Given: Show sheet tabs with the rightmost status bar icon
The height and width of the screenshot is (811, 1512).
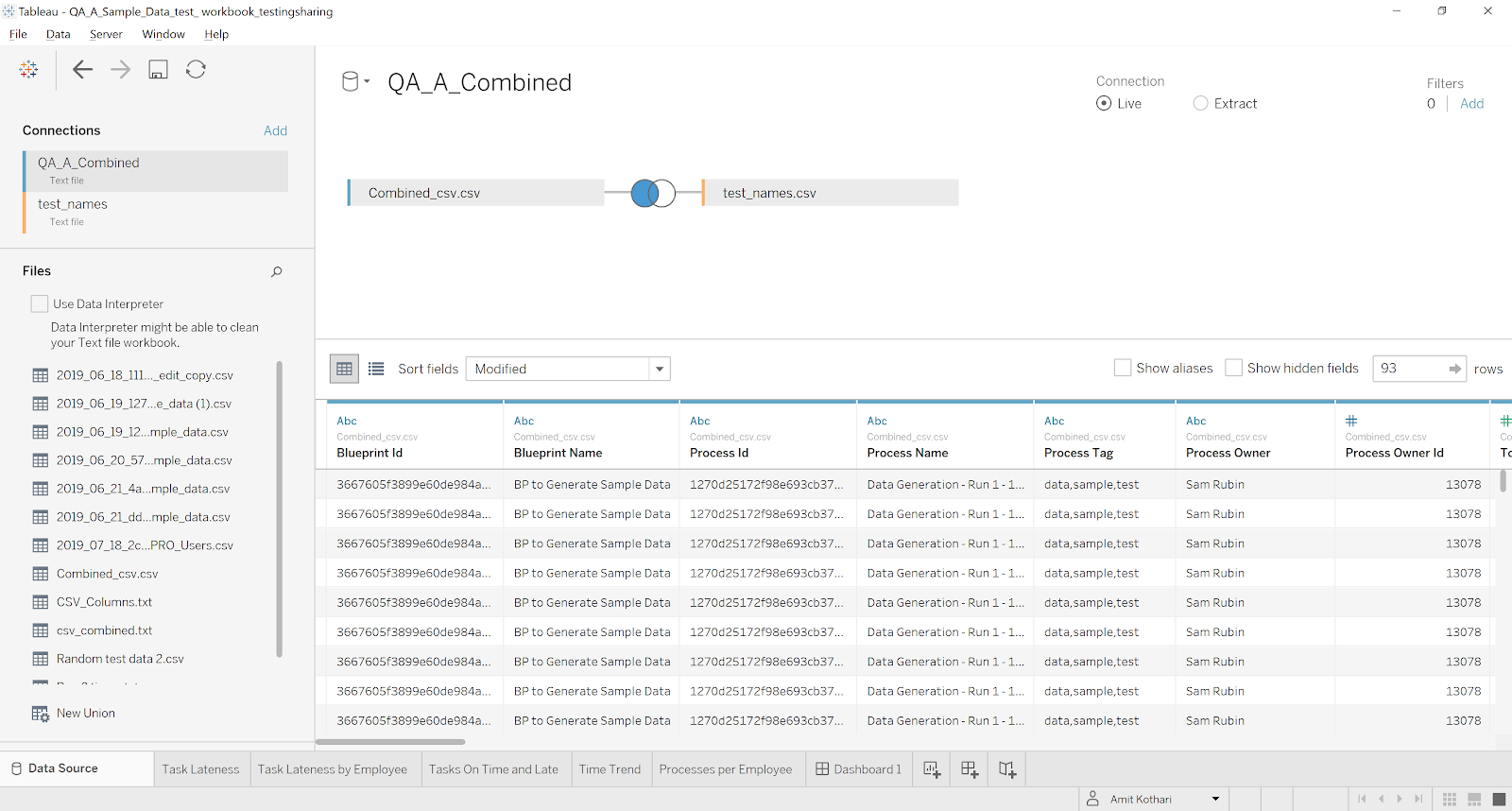Looking at the screenshot, I should pos(1499,800).
